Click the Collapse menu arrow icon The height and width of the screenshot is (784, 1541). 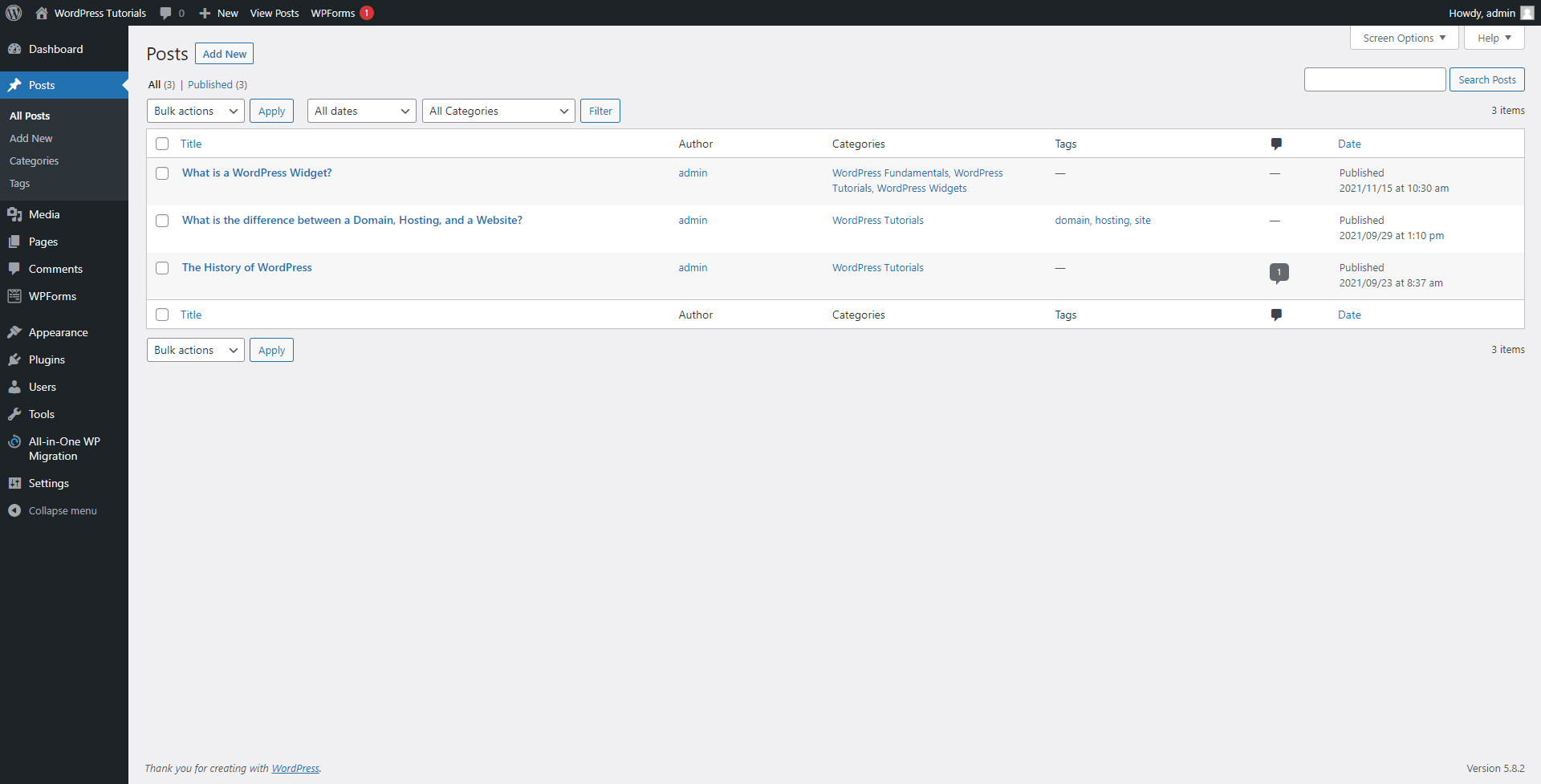pyautogui.click(x=14, y=510)
